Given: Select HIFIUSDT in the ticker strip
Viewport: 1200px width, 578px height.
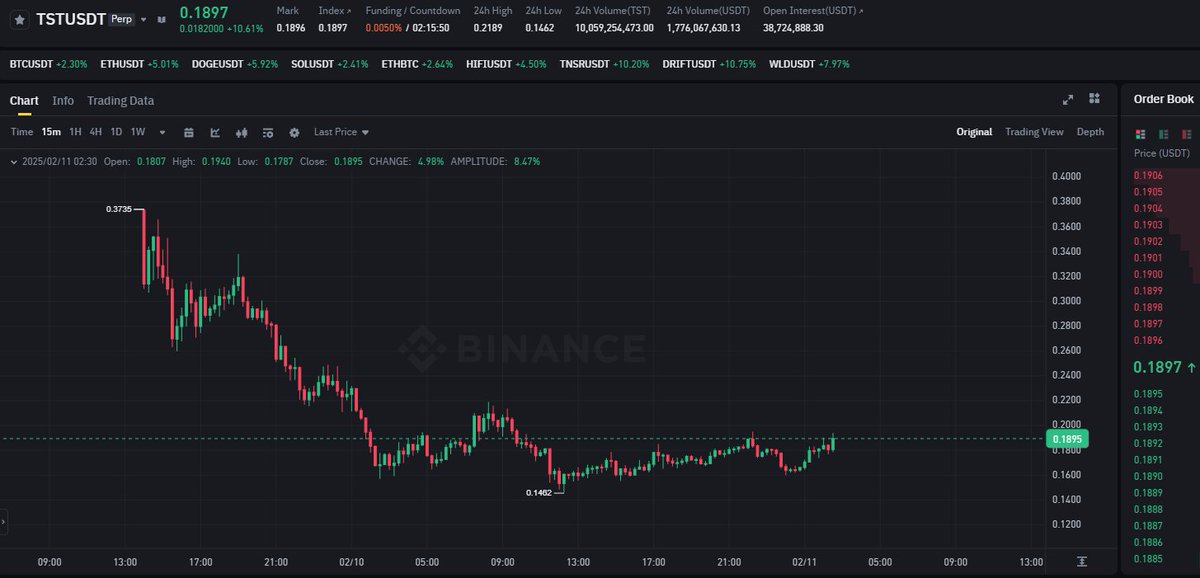Looking at the screenshot, I should pos(506,64).
